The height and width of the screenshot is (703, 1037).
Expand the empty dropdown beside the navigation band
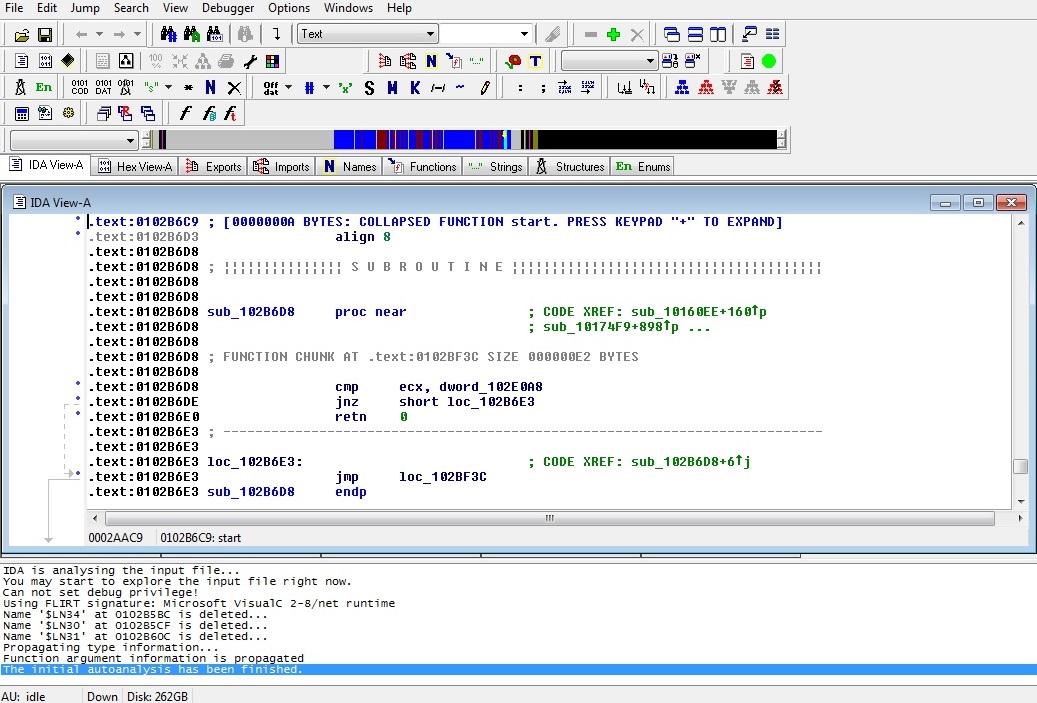coord(130,140)
